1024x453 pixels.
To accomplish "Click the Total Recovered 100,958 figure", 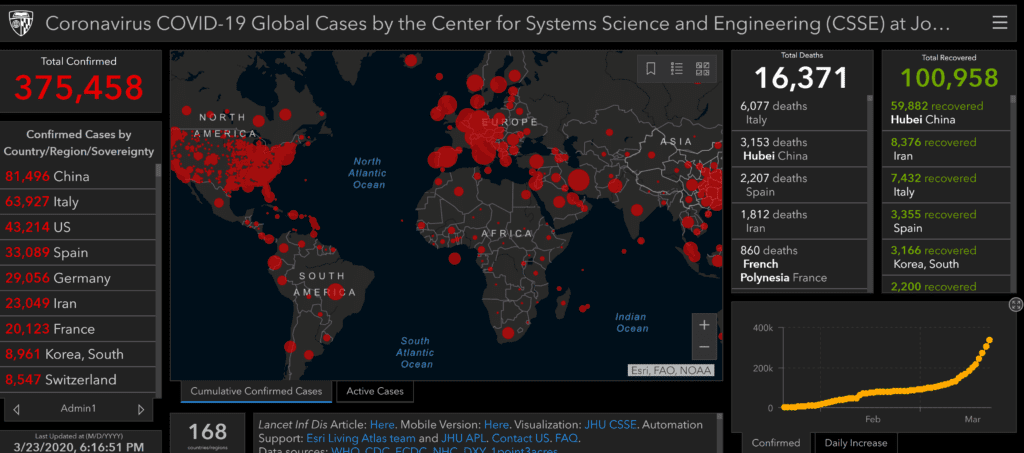I will coord(950,78).
